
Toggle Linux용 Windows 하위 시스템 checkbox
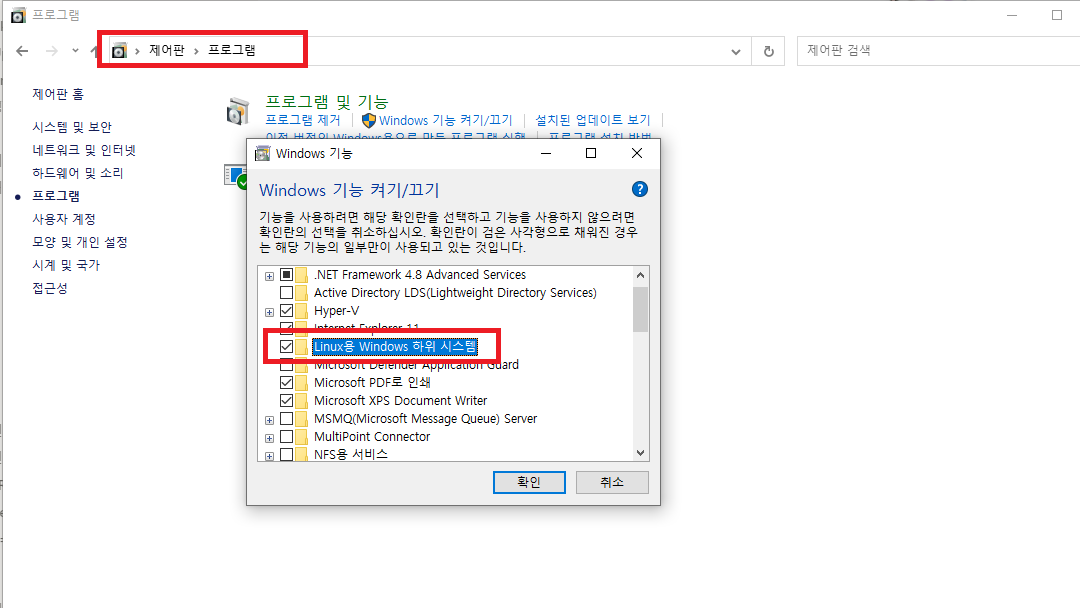click(x=287, y=346)
